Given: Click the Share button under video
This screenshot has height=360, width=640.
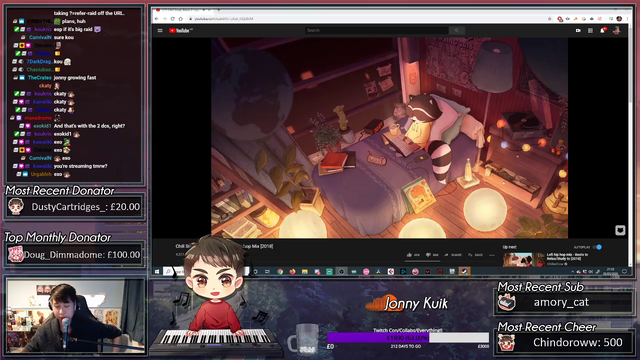Looking at the screenshot, I should tap(453, 255).
